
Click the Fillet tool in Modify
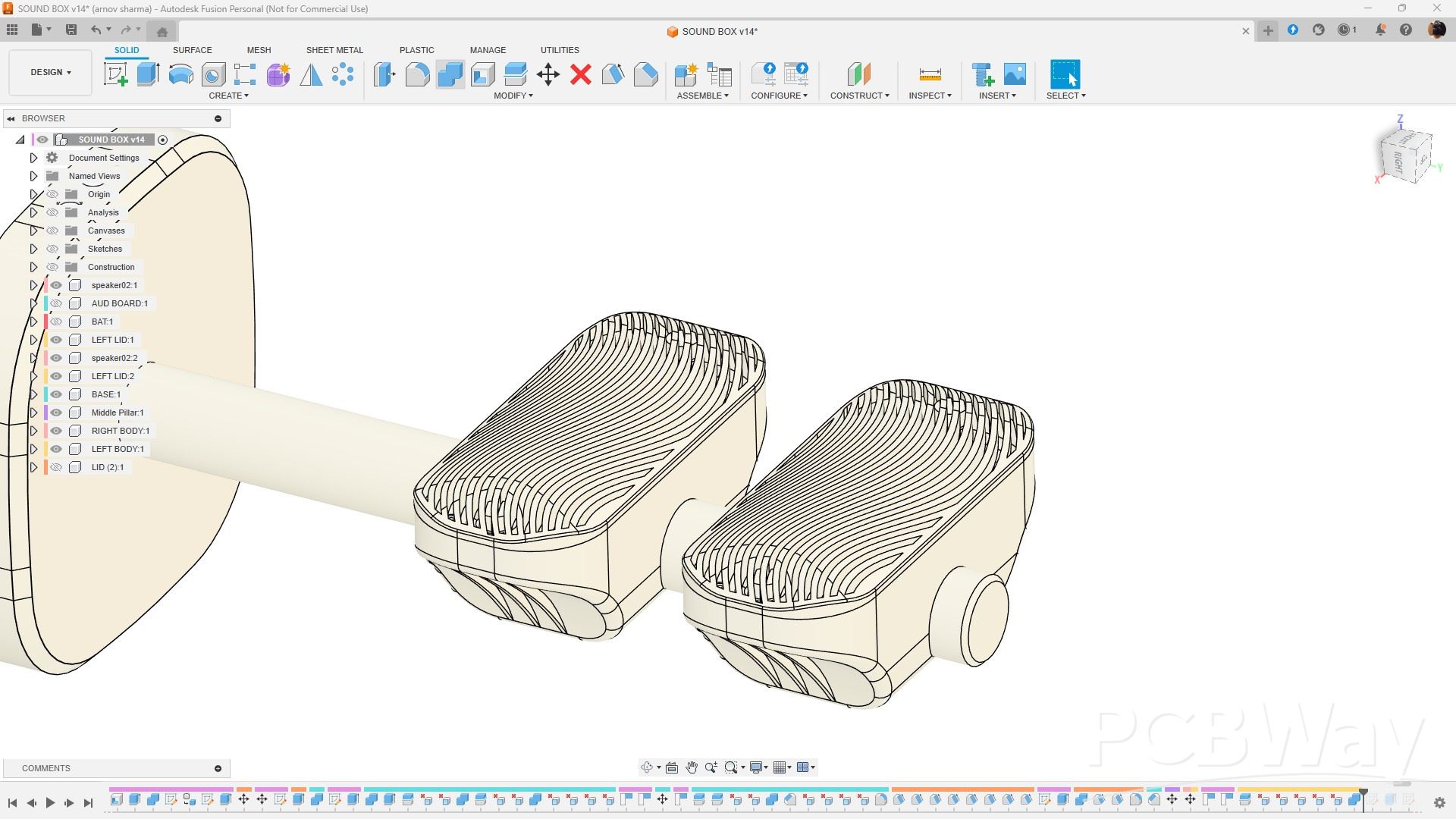[x=417, y=74]
